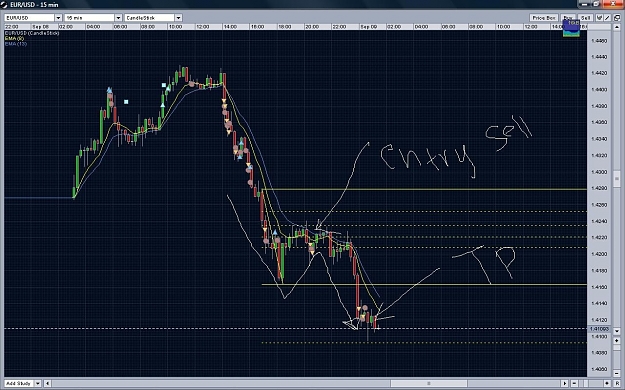This screenshot has width=625, height=390.
Task: Click the EUR/USD (CandleStick) legend label
Action: click(32, 33)
